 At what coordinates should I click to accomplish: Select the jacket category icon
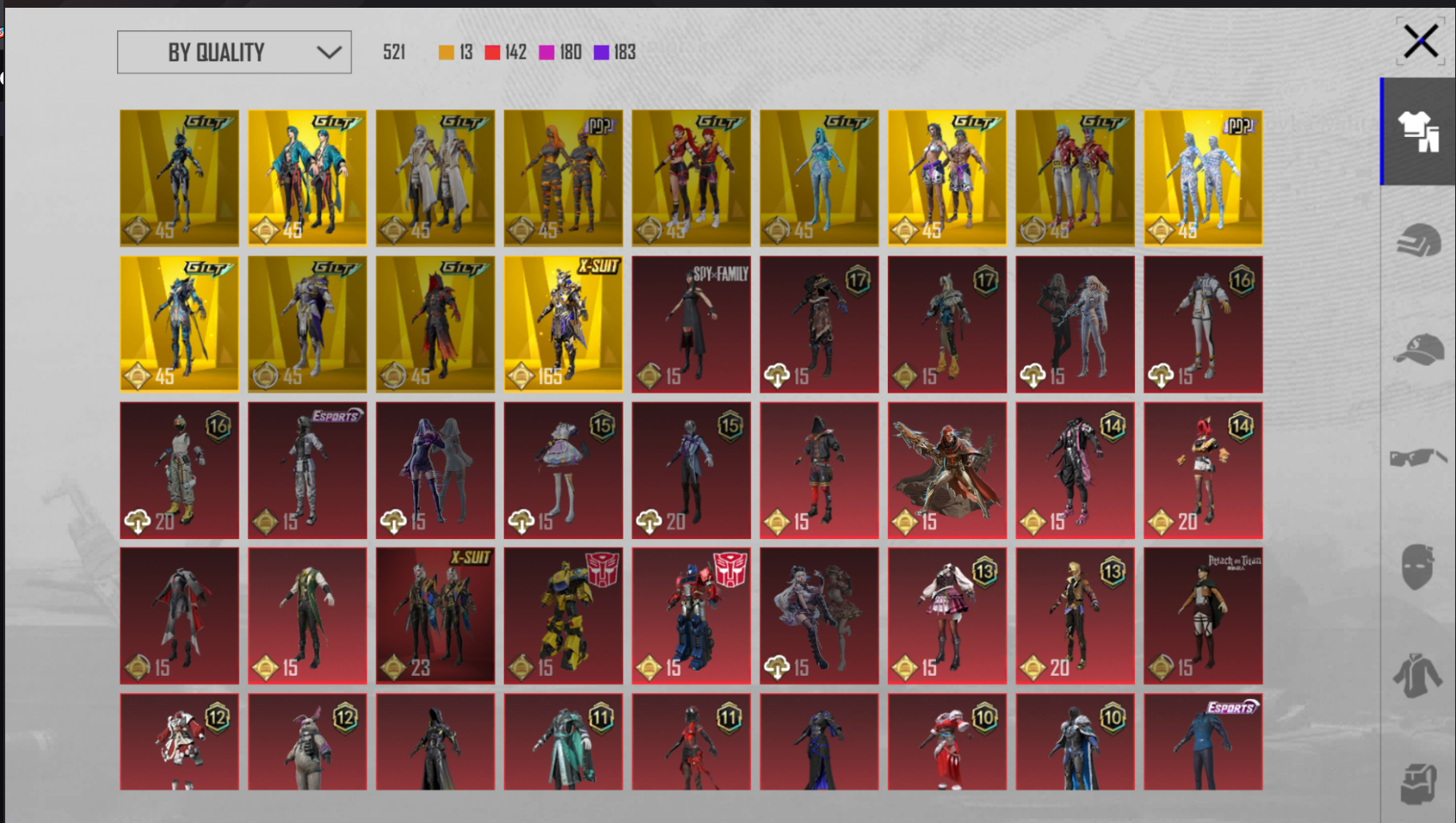pyautogui.click(x=1418, y=675)
